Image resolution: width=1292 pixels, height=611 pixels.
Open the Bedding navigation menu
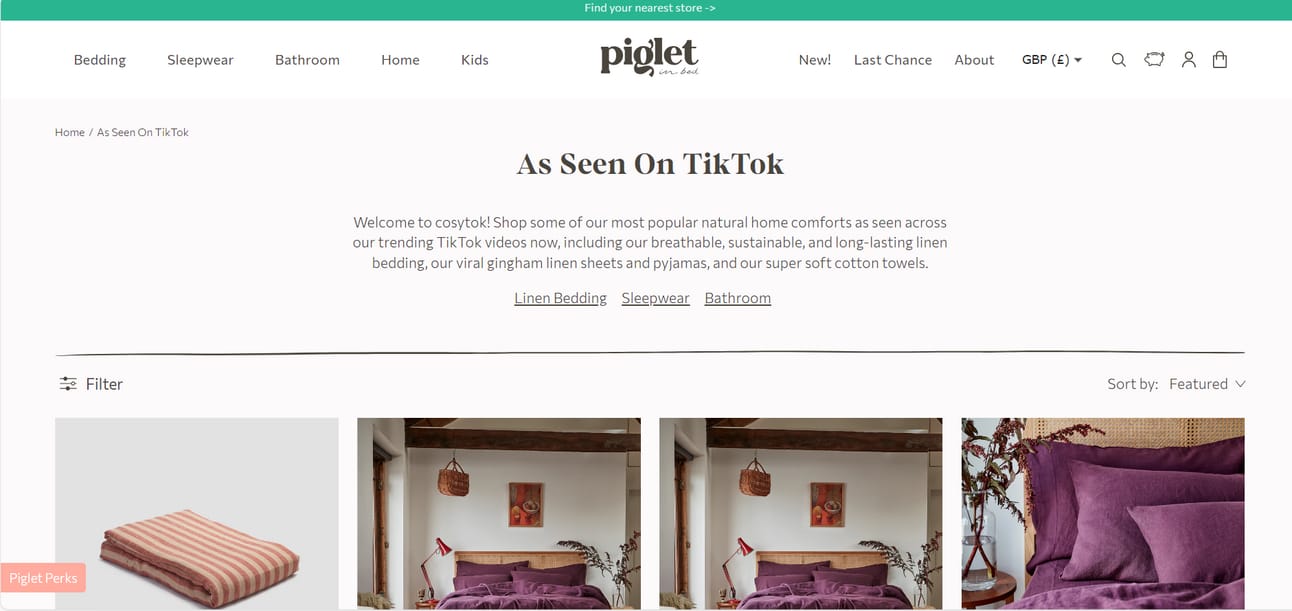[x=100, y=60]
